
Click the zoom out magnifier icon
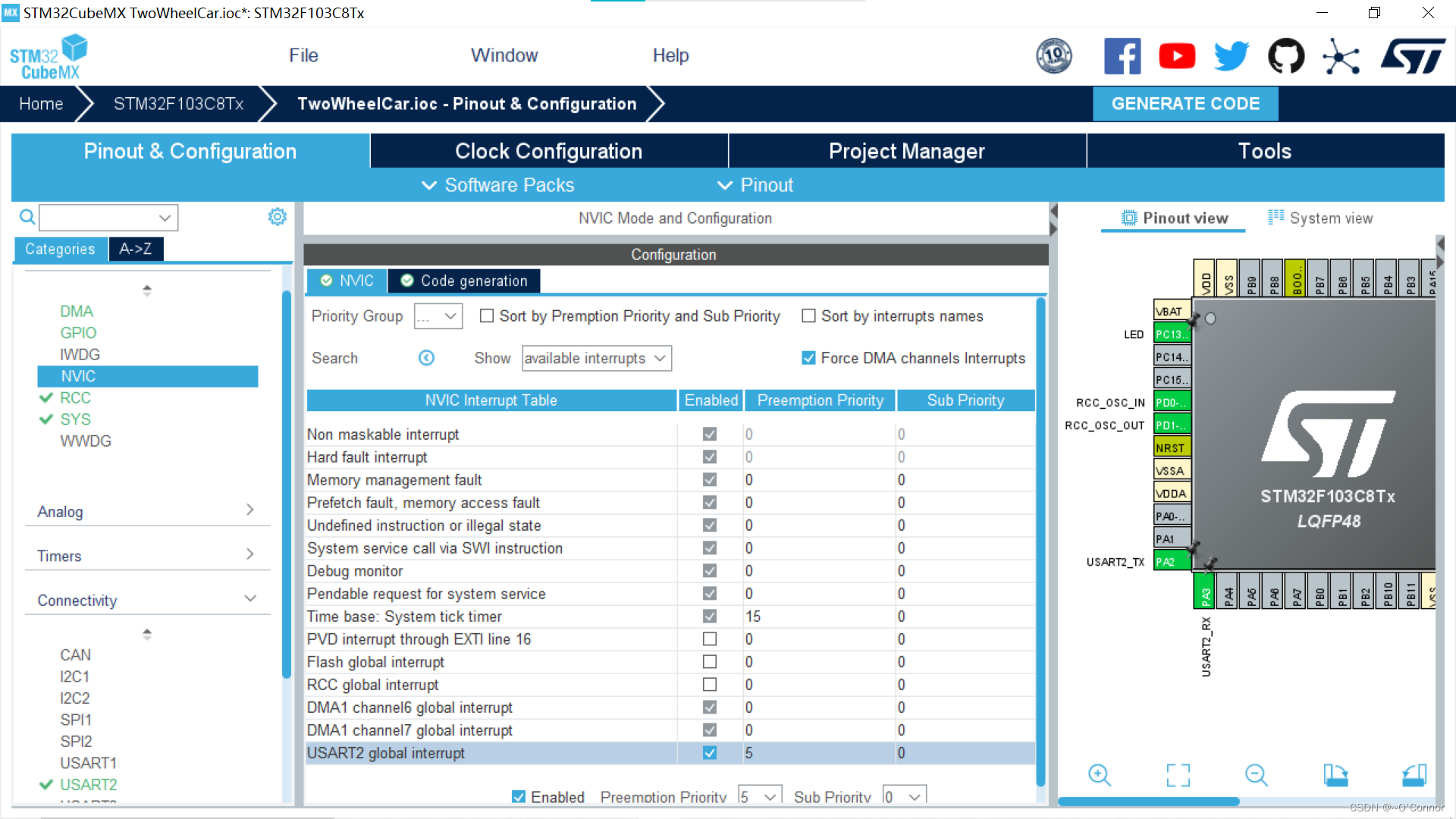[1257, 775]
